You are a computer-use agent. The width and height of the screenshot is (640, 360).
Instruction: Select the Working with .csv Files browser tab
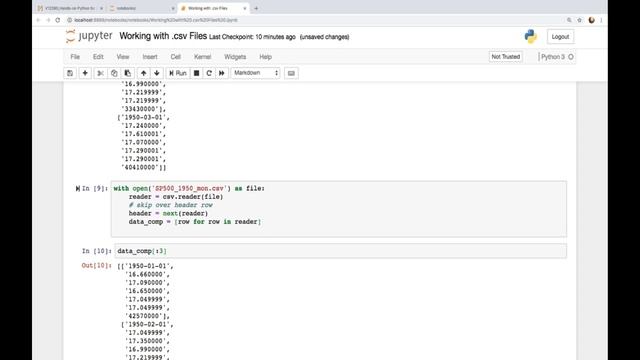tap(213, 8)
